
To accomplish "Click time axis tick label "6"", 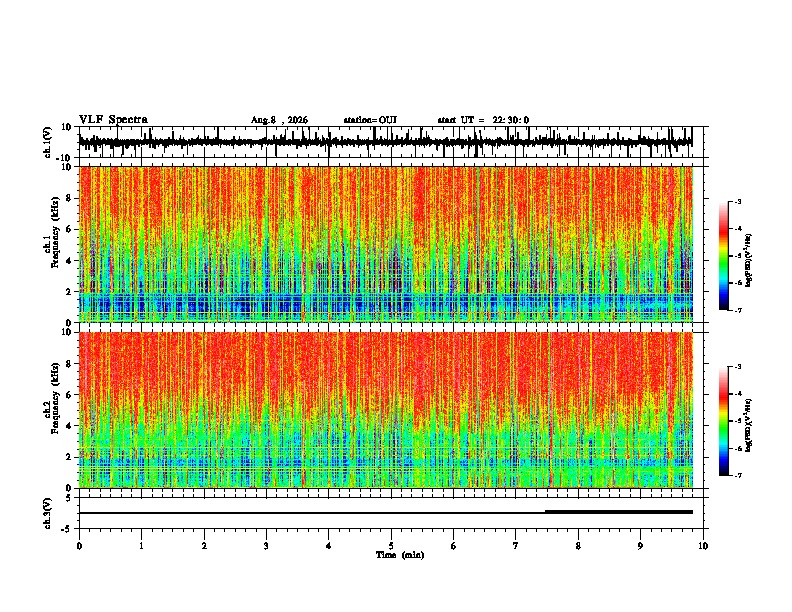I will click(x=454, y=546).
